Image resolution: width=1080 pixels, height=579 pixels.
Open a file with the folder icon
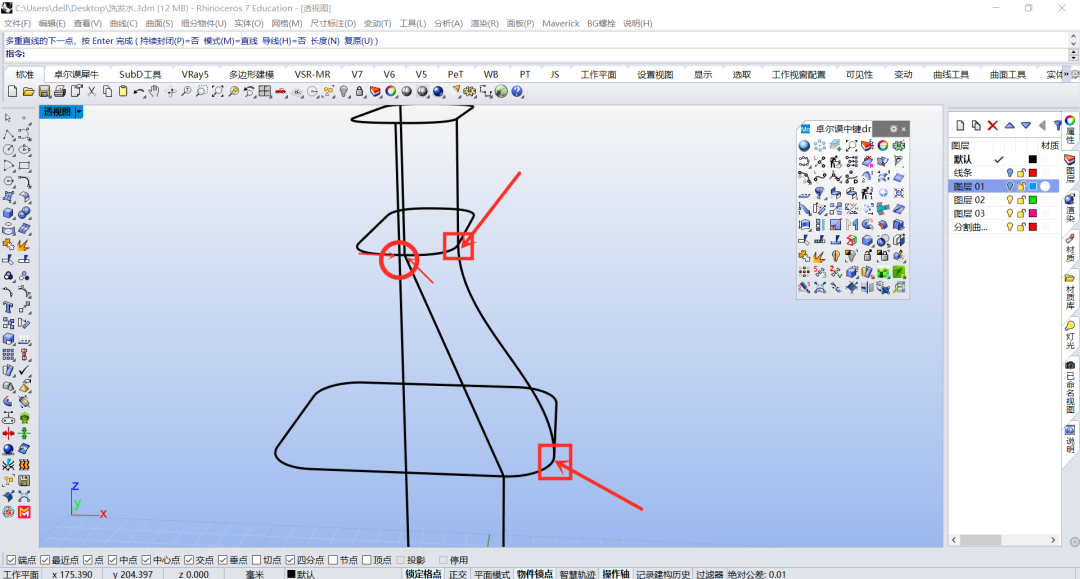28,92
